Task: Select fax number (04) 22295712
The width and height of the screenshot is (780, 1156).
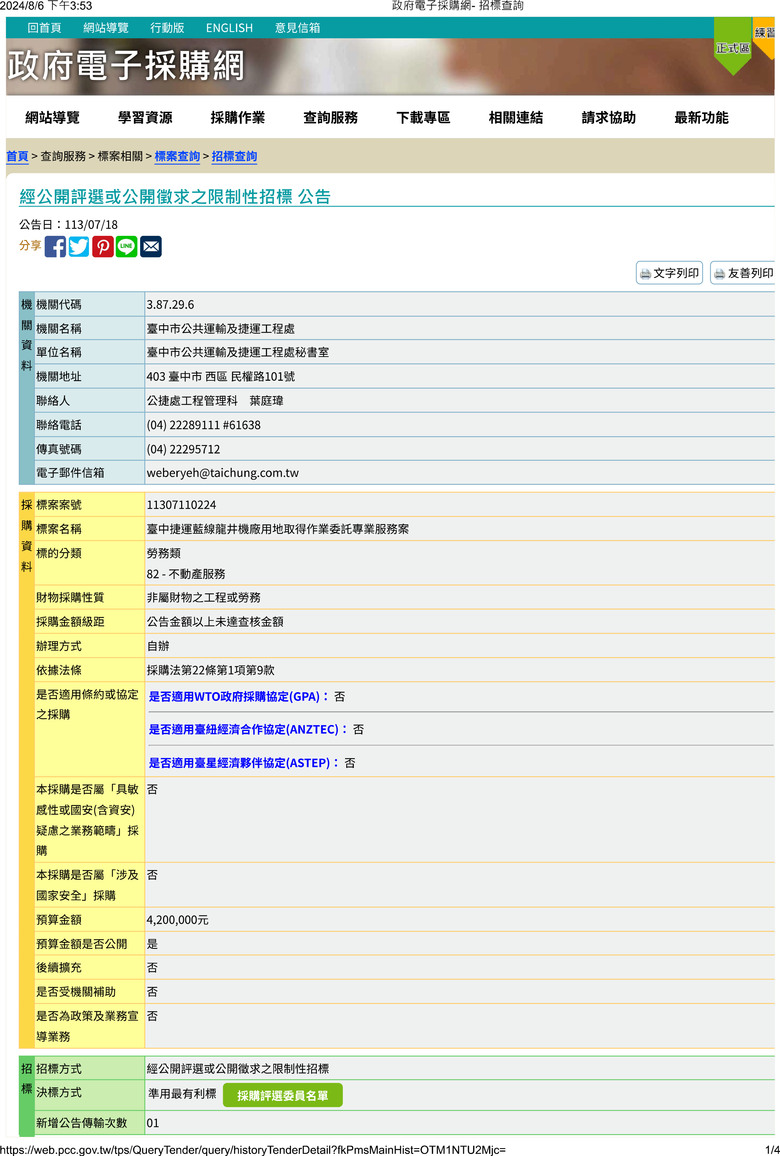Action: 183,450
